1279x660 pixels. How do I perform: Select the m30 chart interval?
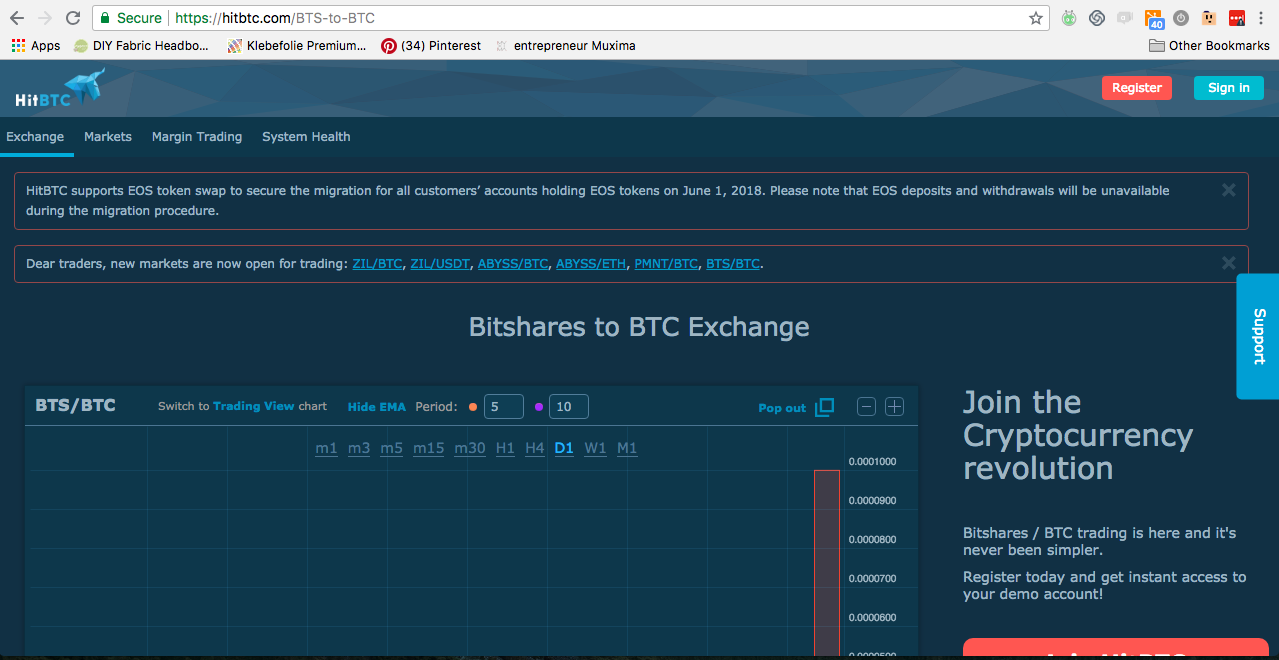point(470,448)
